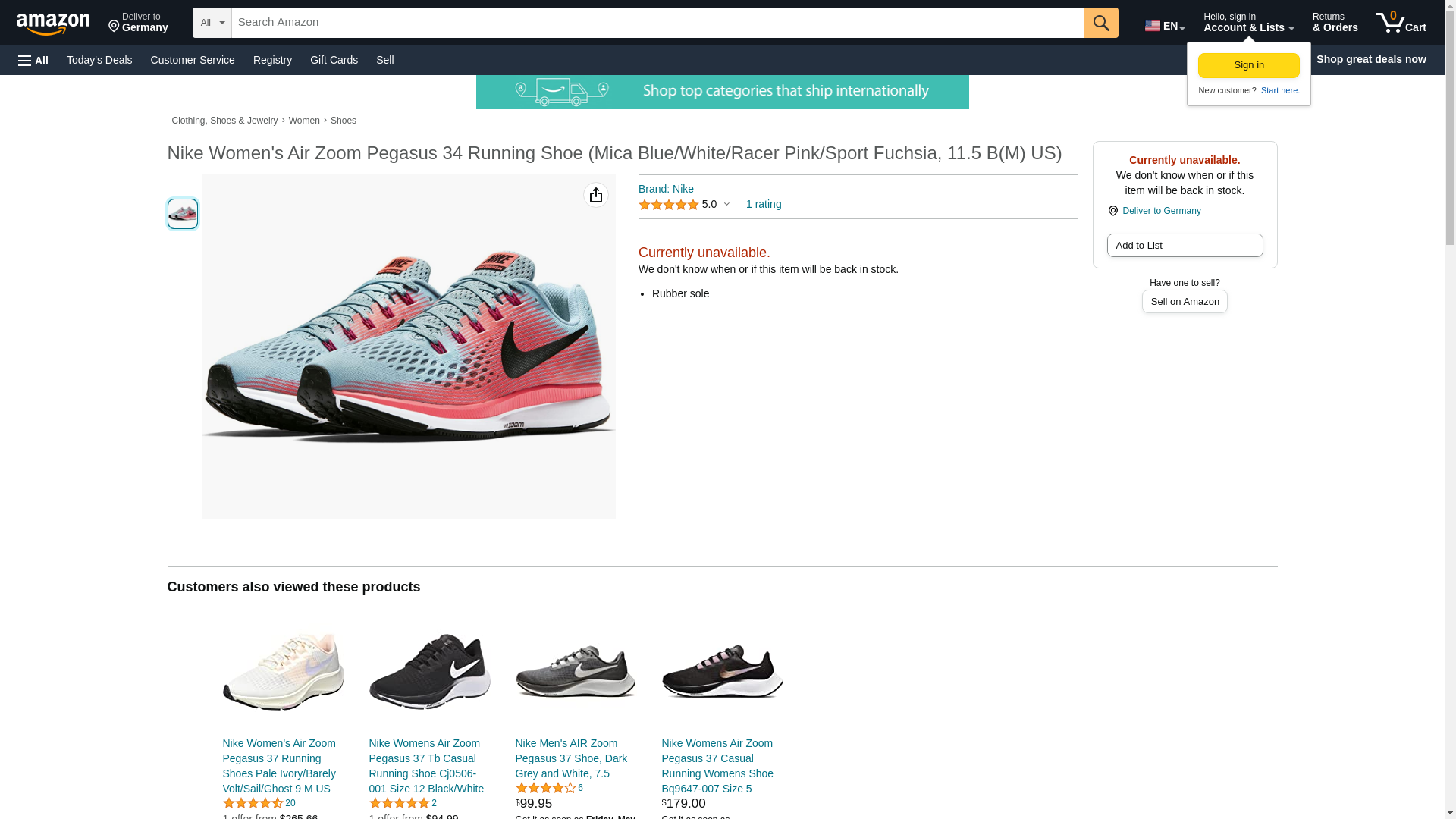Click into the Search Amazon field

(657, 23)
